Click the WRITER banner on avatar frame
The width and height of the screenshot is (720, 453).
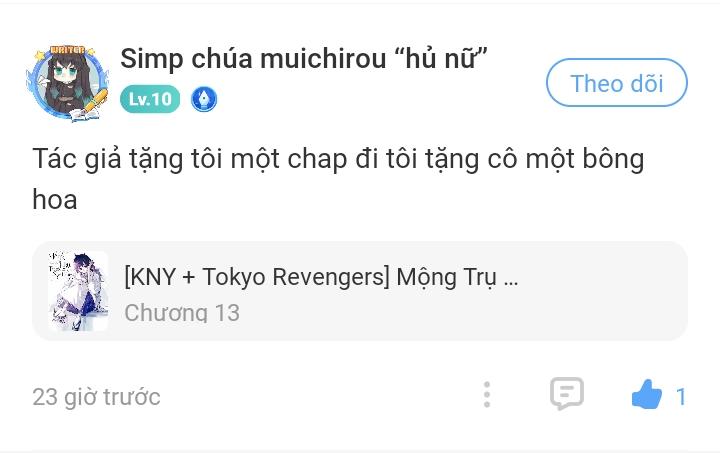point(67,50)
